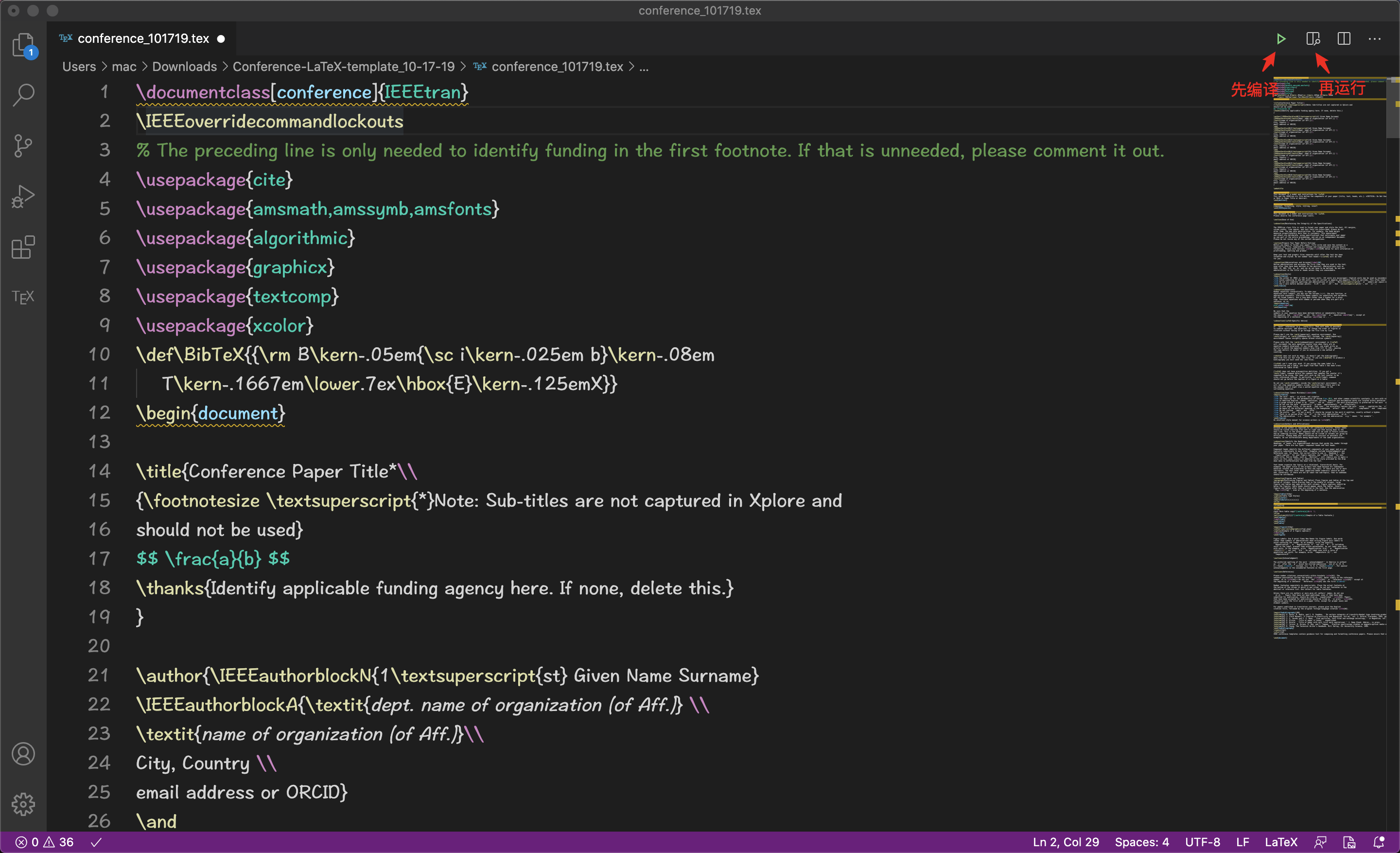The height and width of the screenshot is (853, 1400).
Task: Open the Extensions view
Action: coord(23,247)
